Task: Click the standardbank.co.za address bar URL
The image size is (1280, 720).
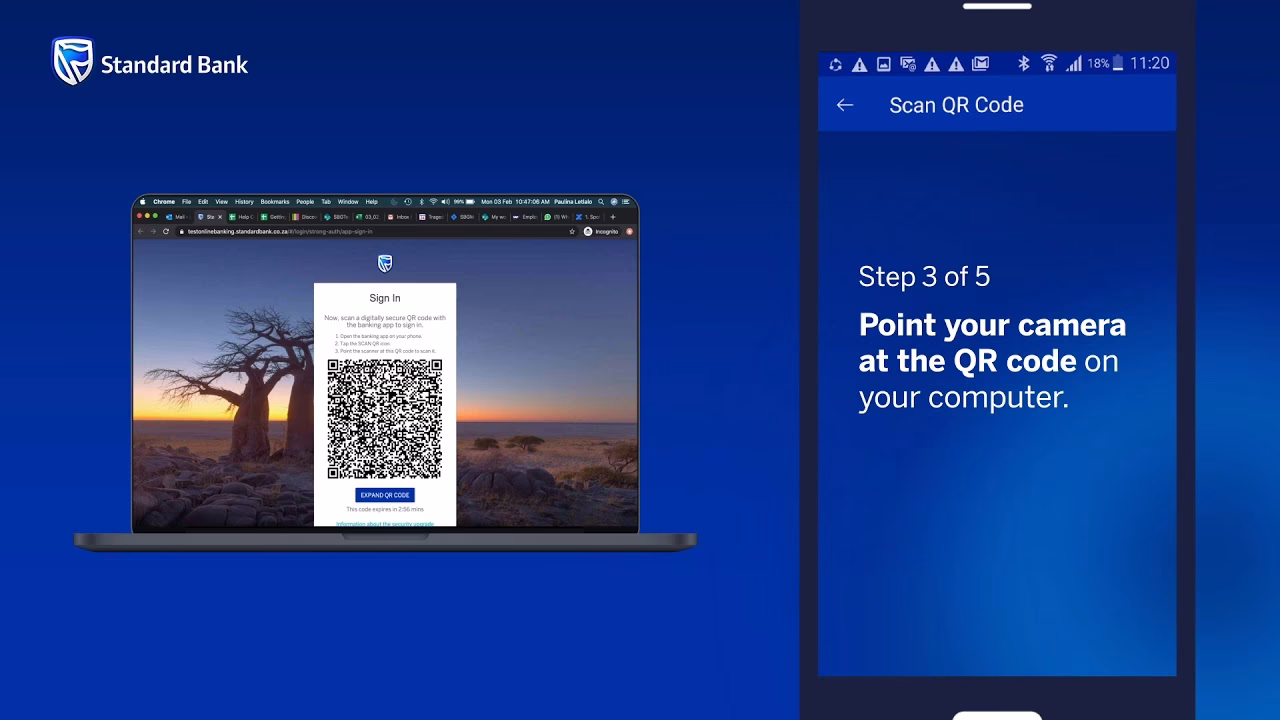Action: (279, 231)
